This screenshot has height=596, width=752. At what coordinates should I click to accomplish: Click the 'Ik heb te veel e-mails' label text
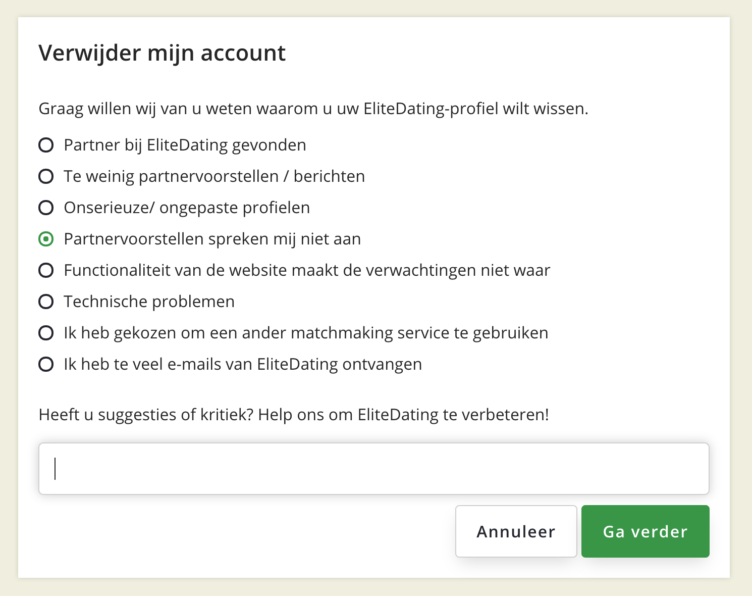[x=242, y=364]
